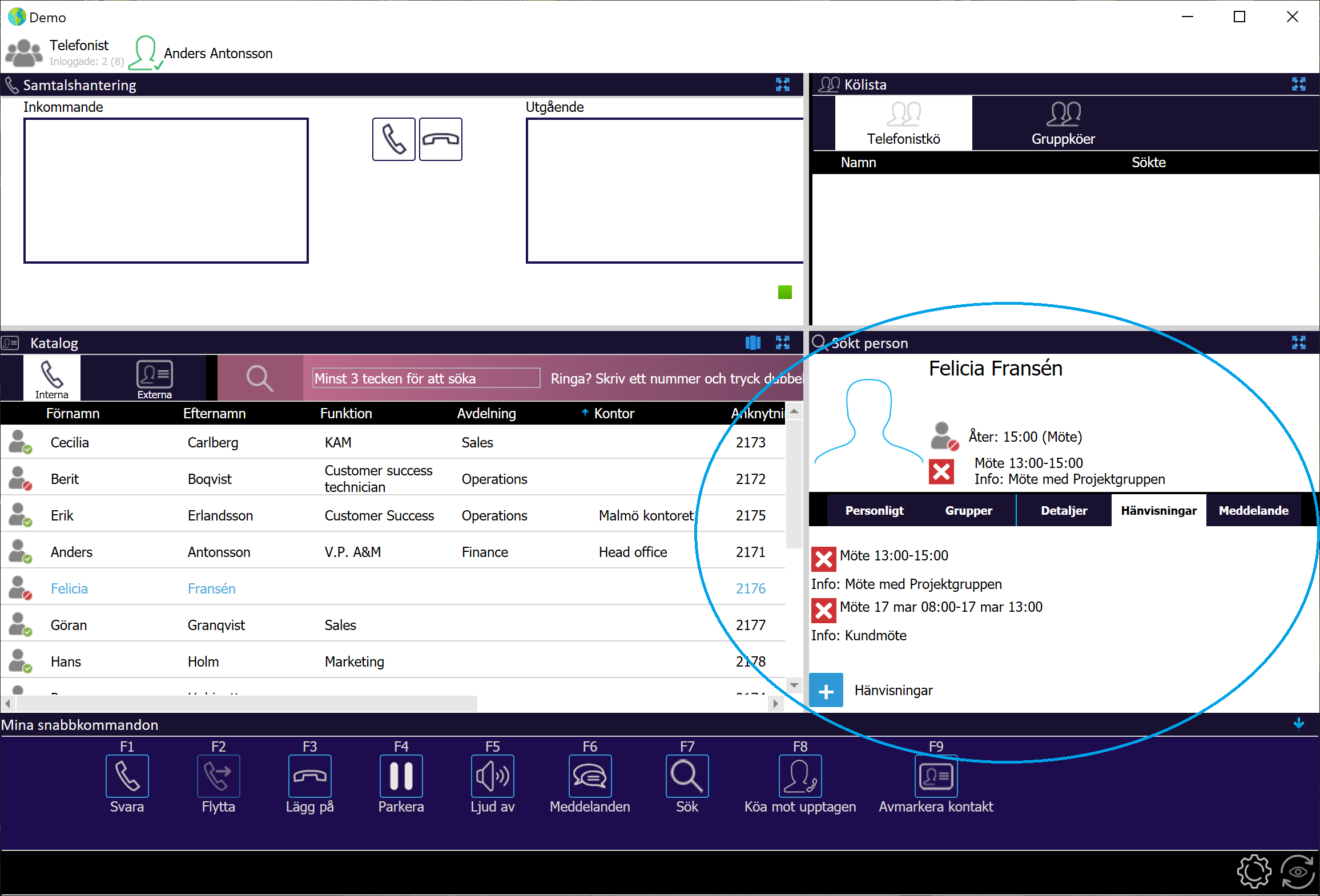Click Anders Antonsson status icon at top
This screenshot has height=896, width=1320.
(x=146, y=53)
